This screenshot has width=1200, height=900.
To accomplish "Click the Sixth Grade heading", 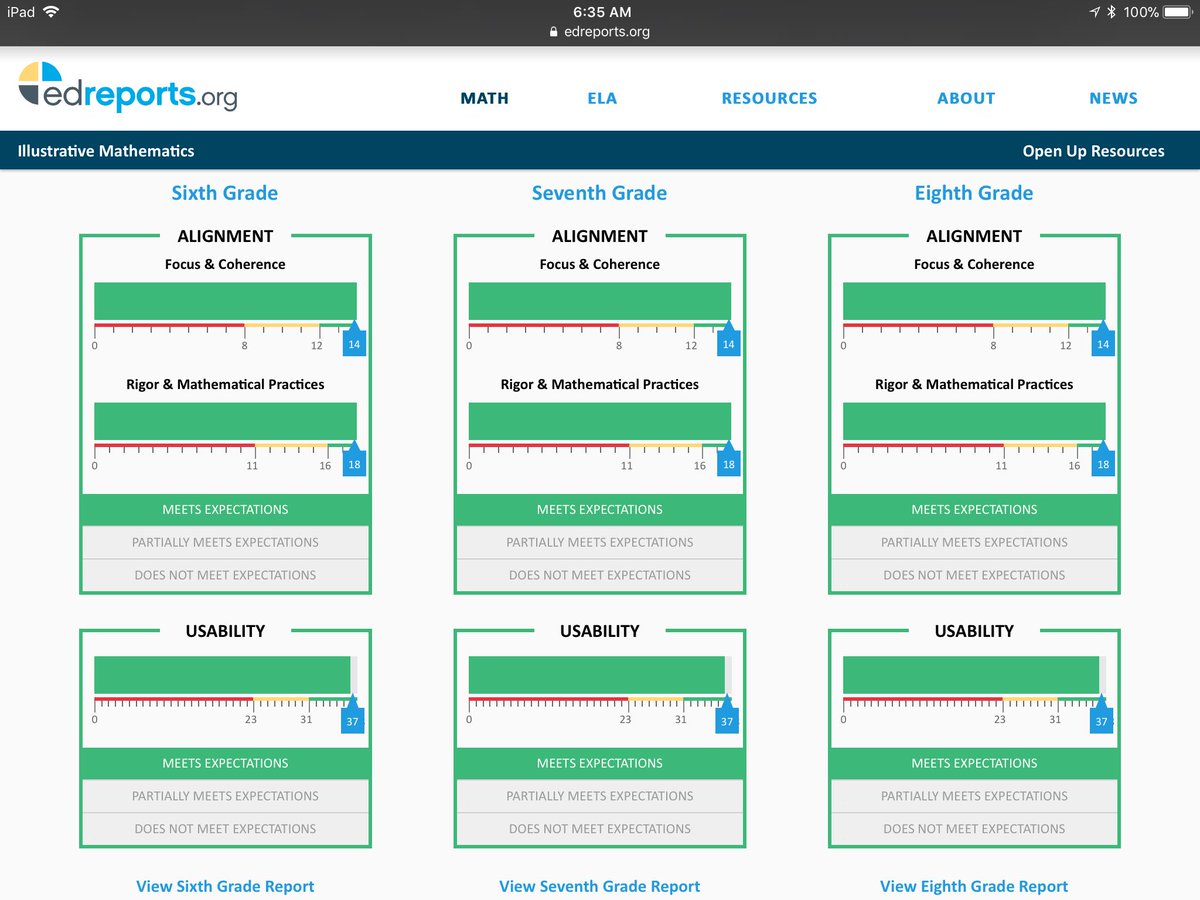I will [225, 193].
